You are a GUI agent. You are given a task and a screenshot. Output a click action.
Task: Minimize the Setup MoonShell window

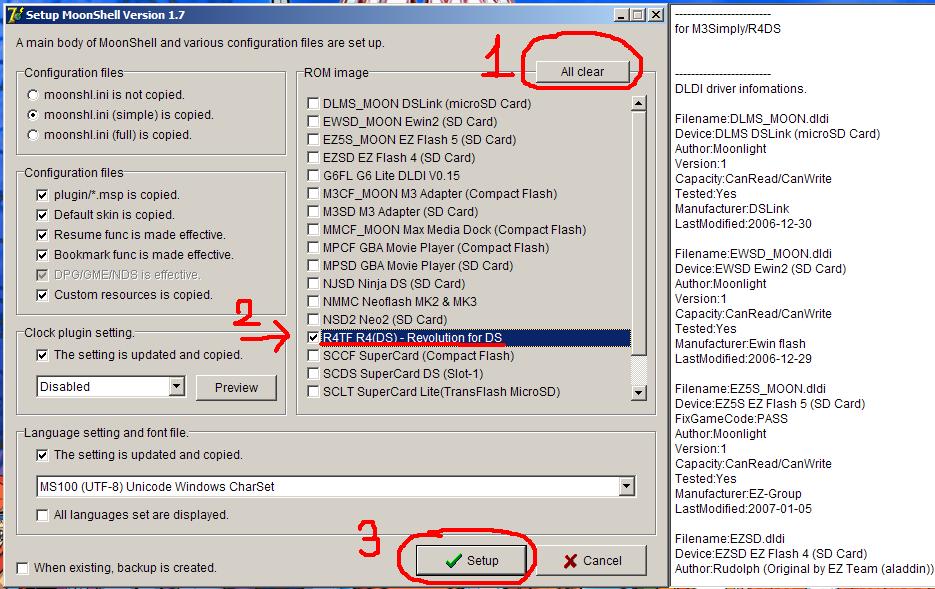coord(621,14)
